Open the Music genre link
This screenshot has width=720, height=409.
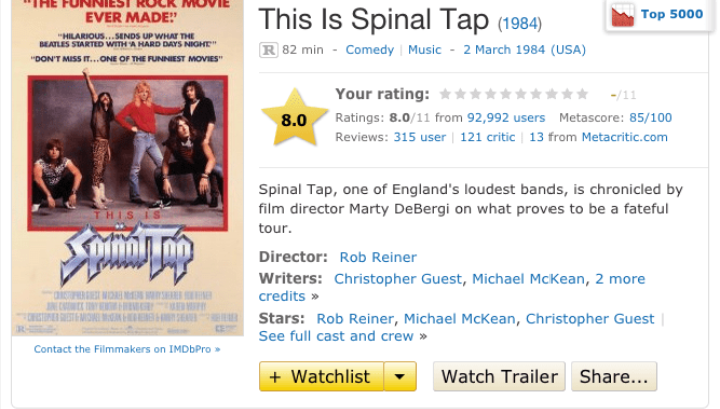pyautogui.click(x=425, y=50)
